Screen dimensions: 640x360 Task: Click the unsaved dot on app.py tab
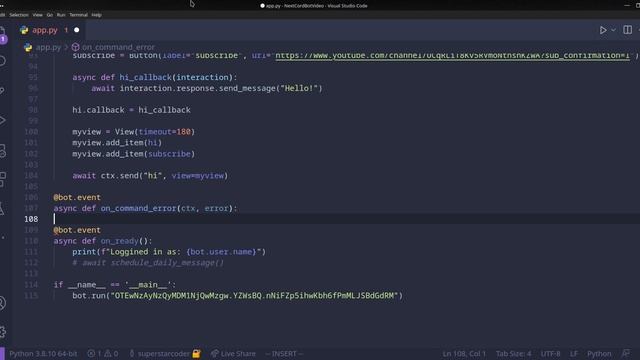[76, 30]
